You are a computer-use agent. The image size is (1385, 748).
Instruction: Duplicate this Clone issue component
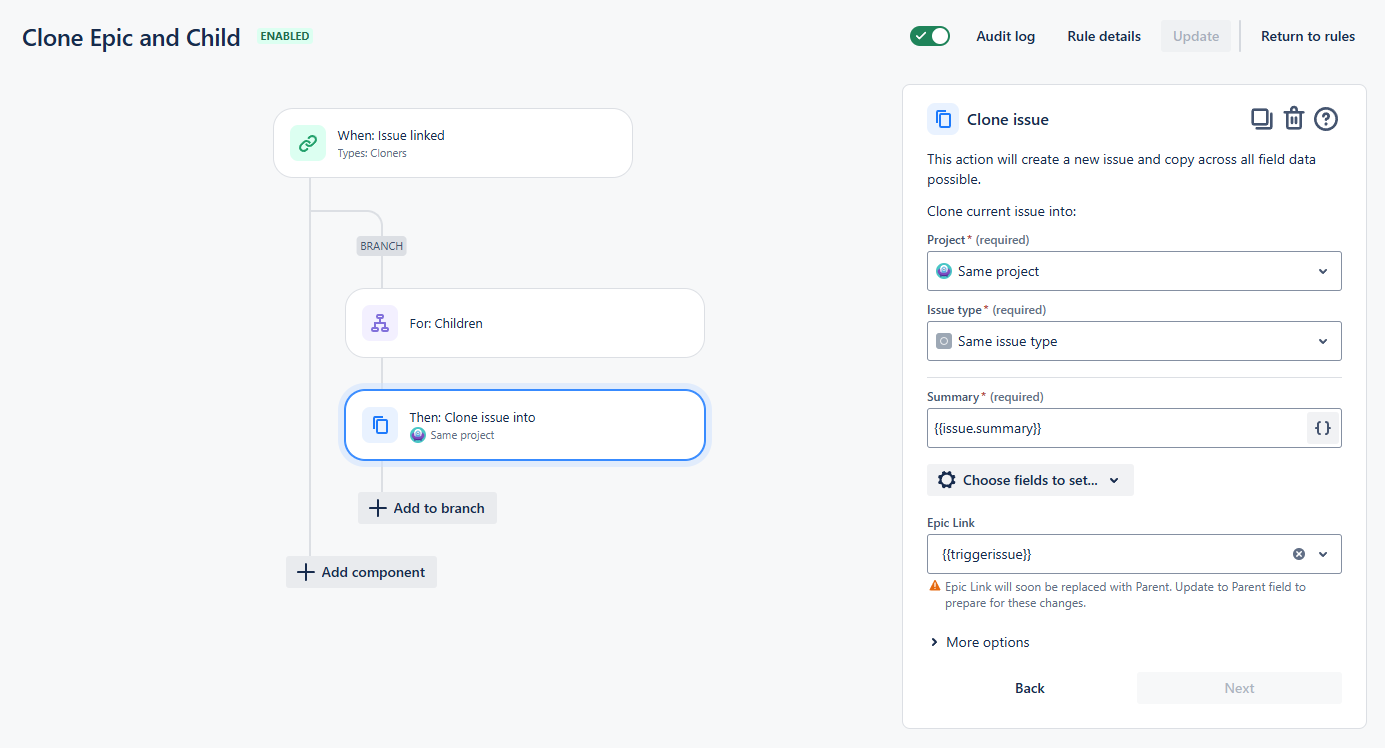(x=1262, y=119)
